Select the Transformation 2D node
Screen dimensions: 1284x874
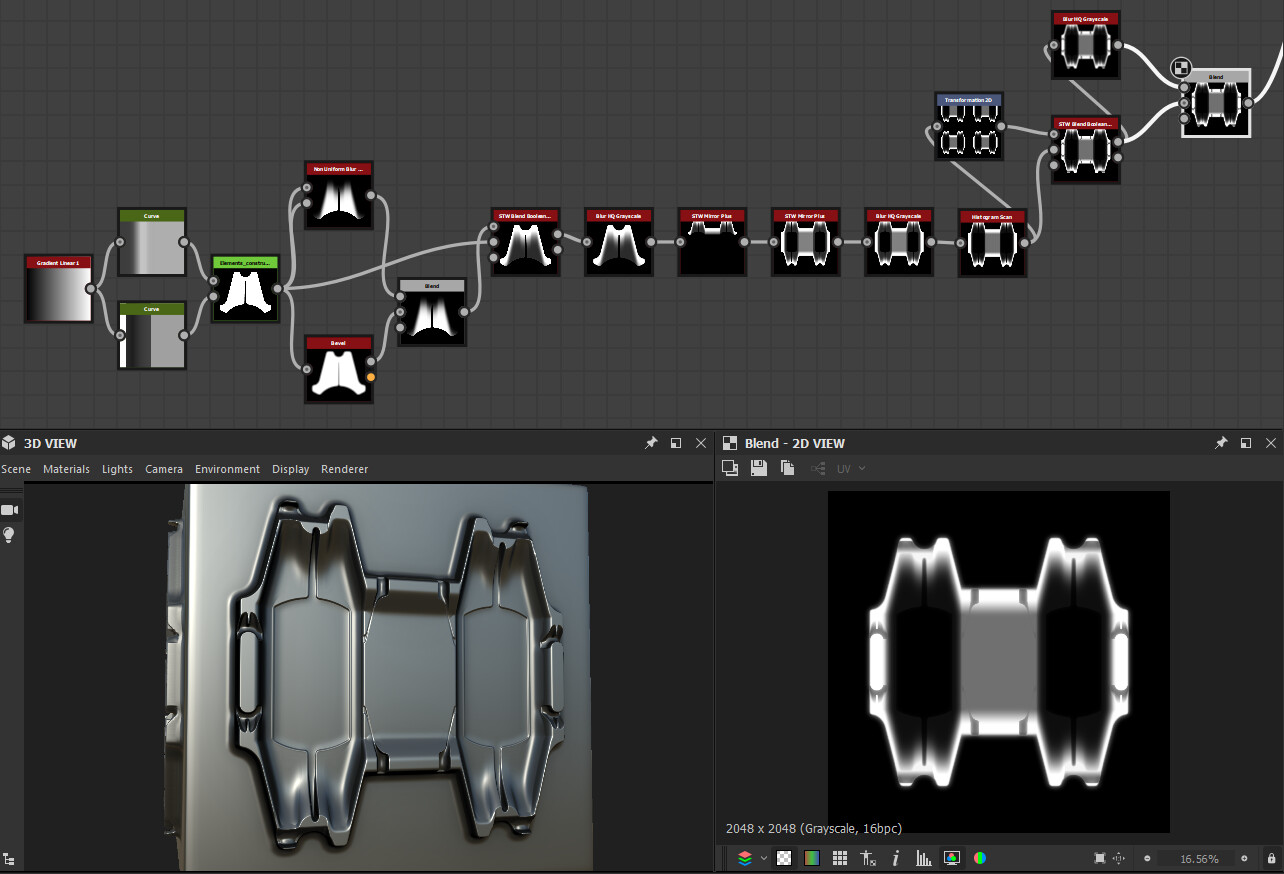tap(969, 127)
